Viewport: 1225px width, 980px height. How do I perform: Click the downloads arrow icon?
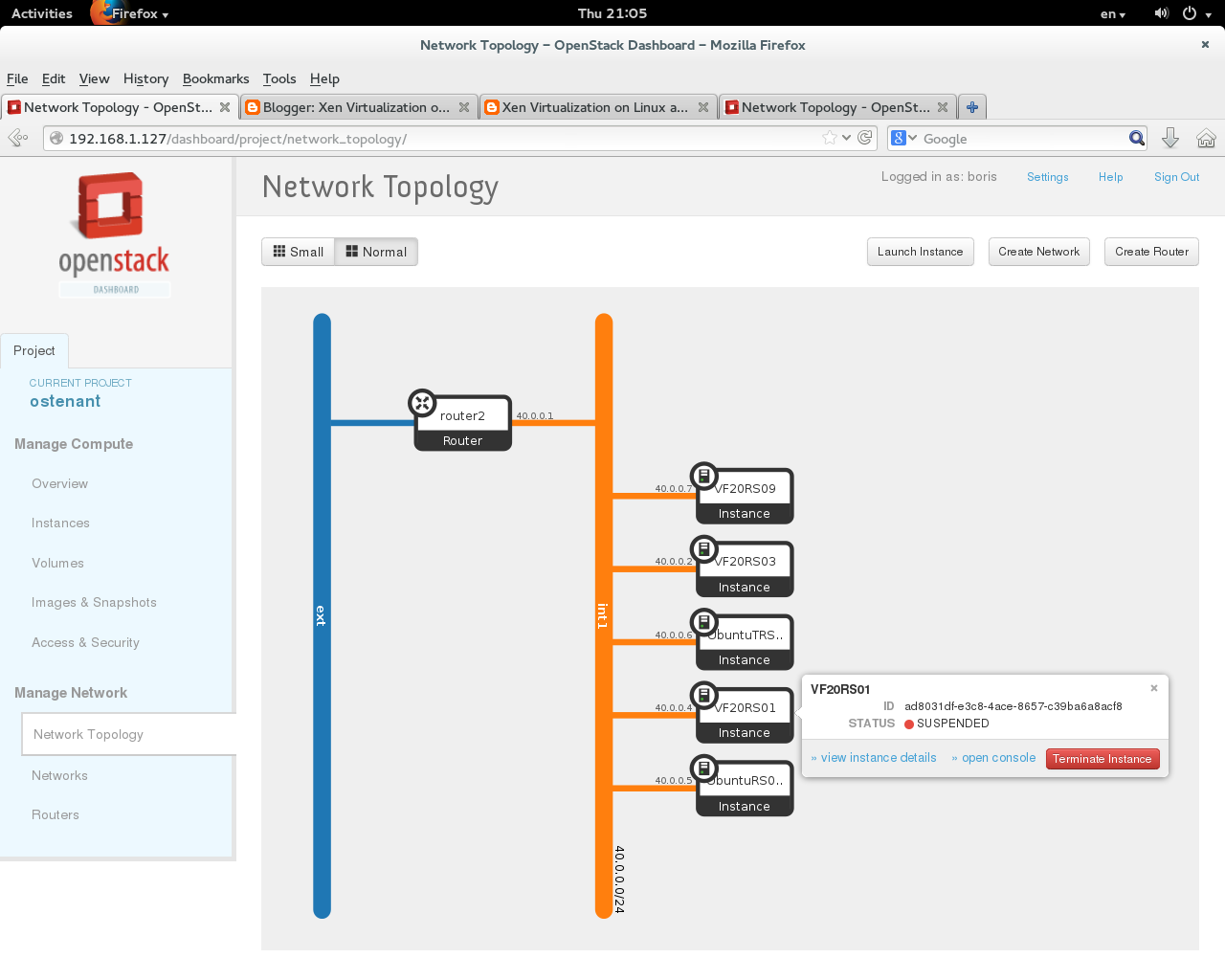click(x=1170, y=138)
